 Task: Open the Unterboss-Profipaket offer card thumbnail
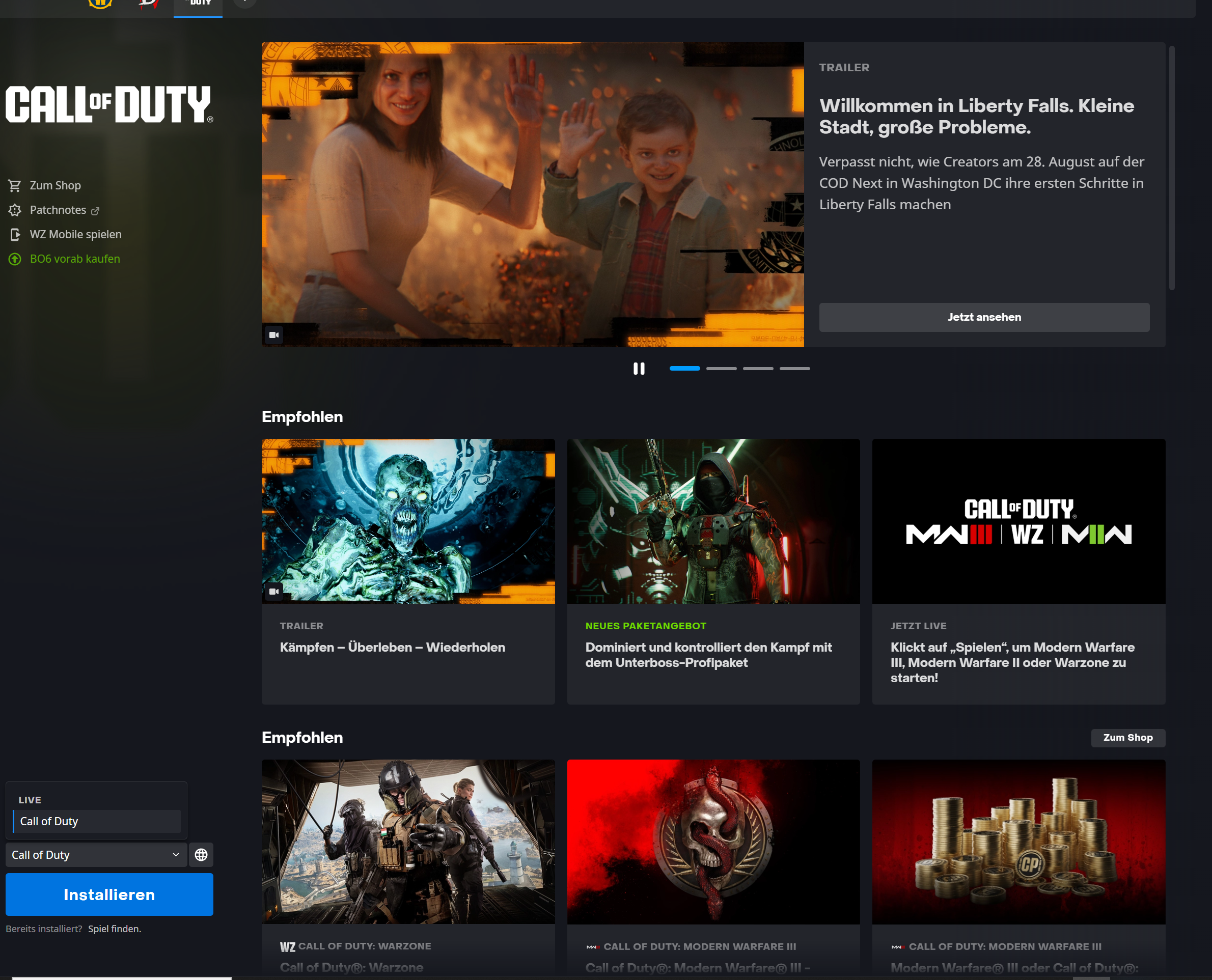[x=713, y=521]
